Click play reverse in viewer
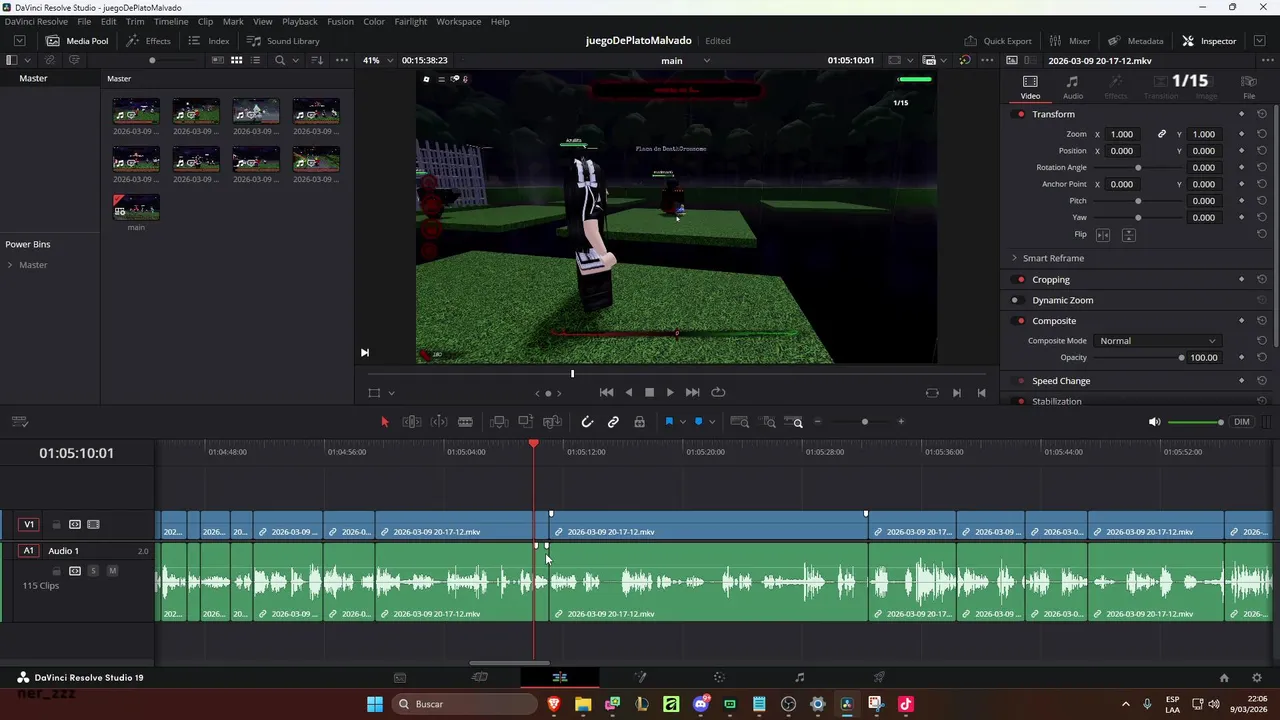 tap(628, 393)
